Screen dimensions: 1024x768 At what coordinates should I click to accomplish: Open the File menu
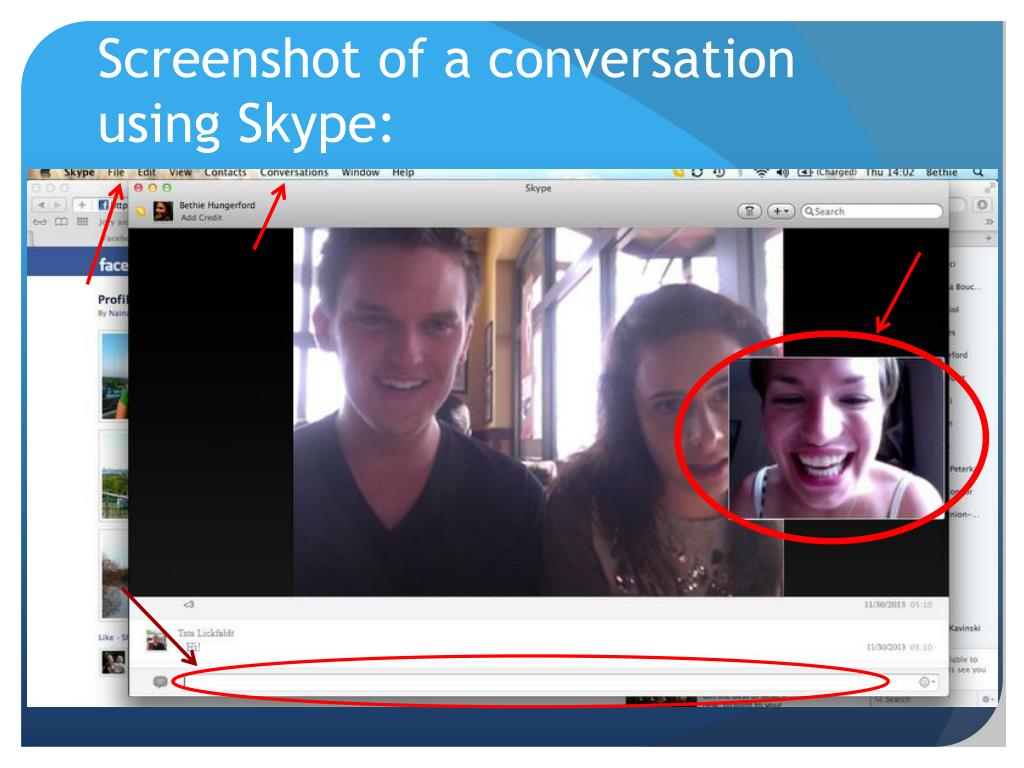[x=116, y=172]
